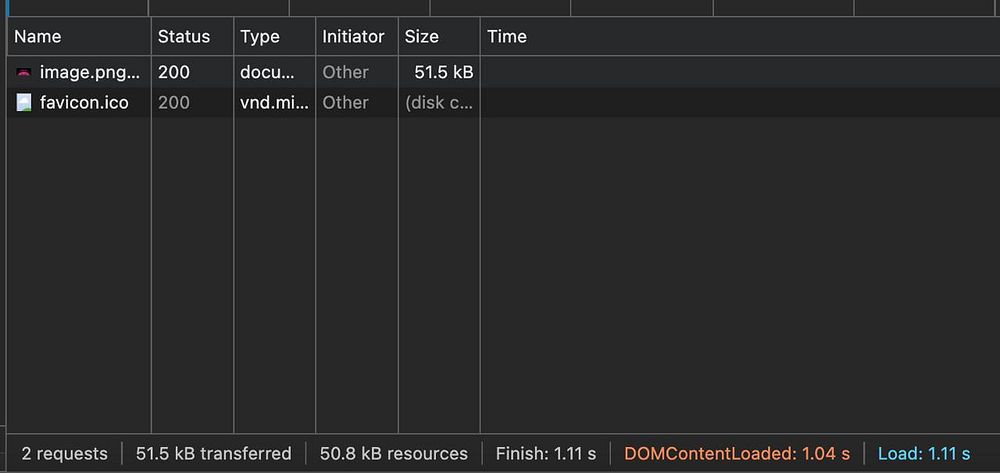
Task: Sort by the Size column header
Action: [421, 36]
